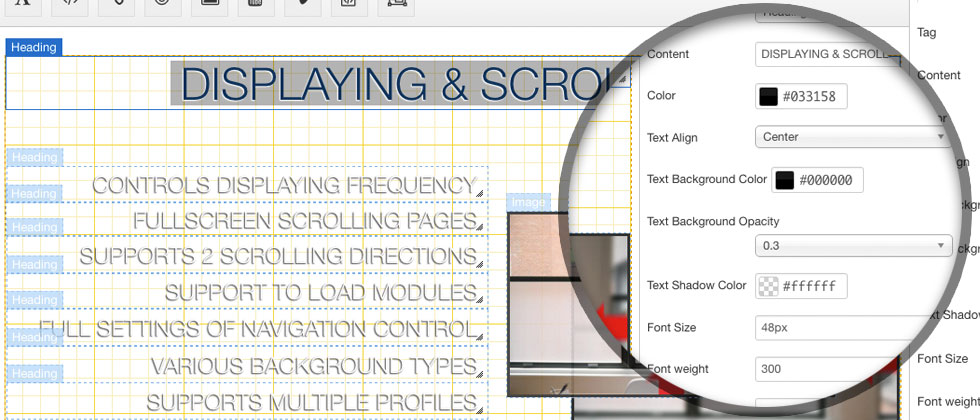
Task: Open the Text Align dropdown showing Center
Action: pyautogui.click(x=852, y=137)
